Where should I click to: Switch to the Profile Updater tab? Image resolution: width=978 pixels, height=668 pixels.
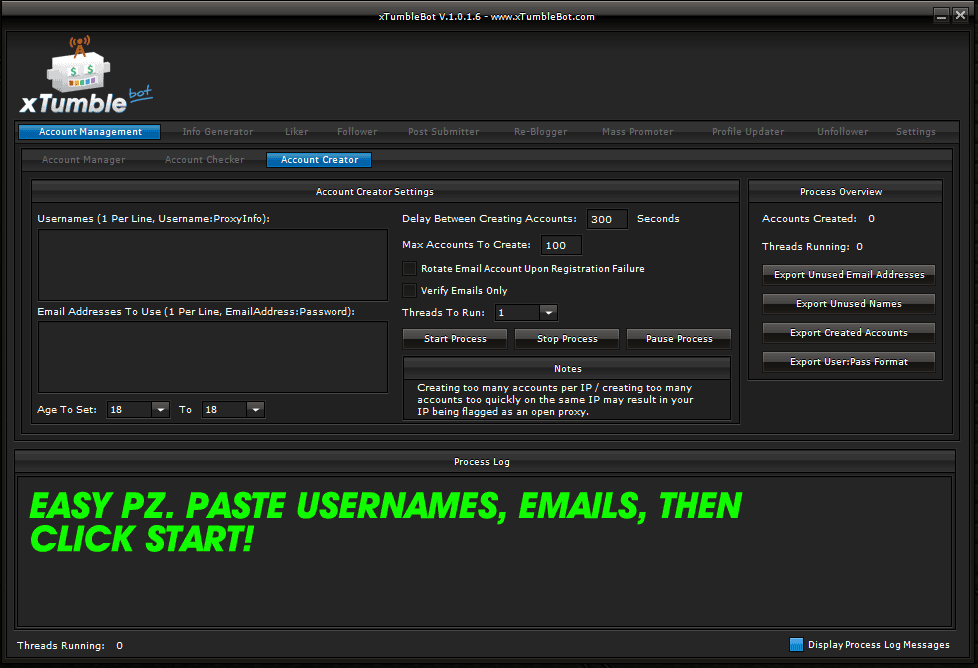click(x=748, y=132)
